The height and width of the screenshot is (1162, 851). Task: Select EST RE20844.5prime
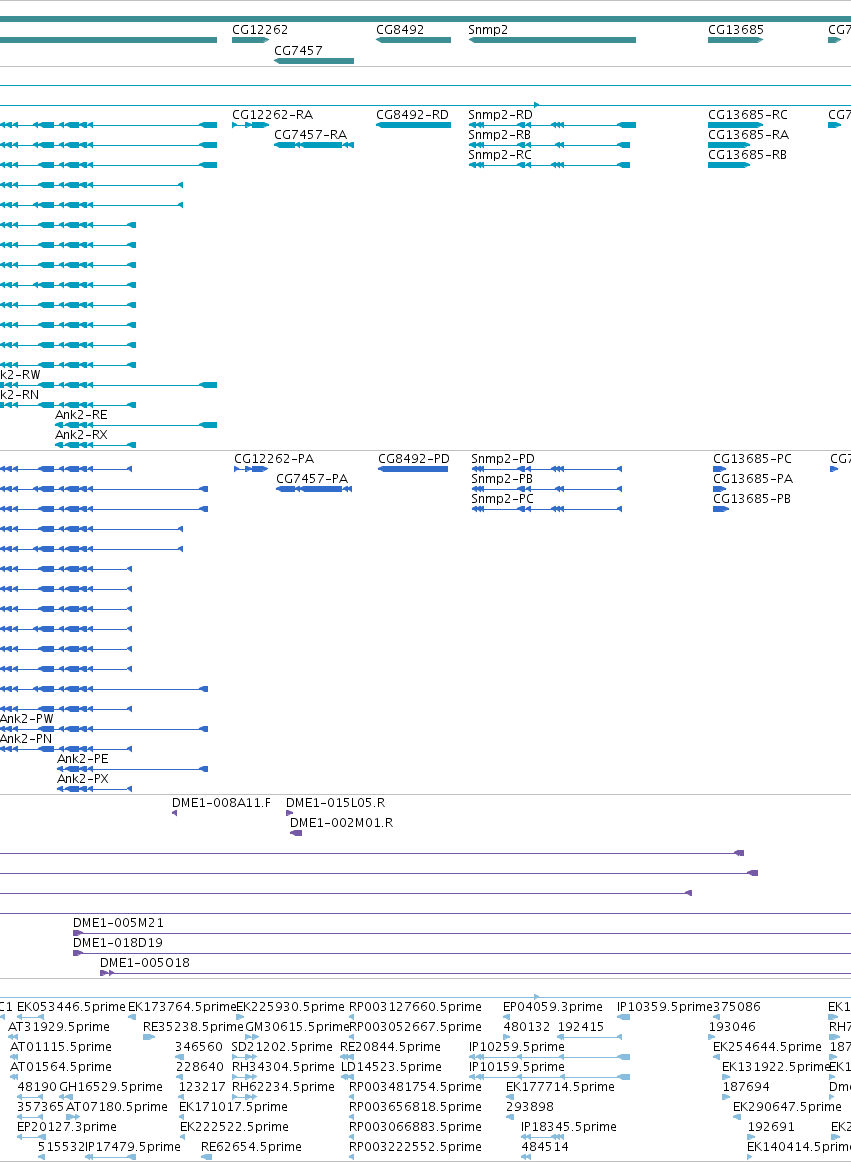tap(390, 1046)
